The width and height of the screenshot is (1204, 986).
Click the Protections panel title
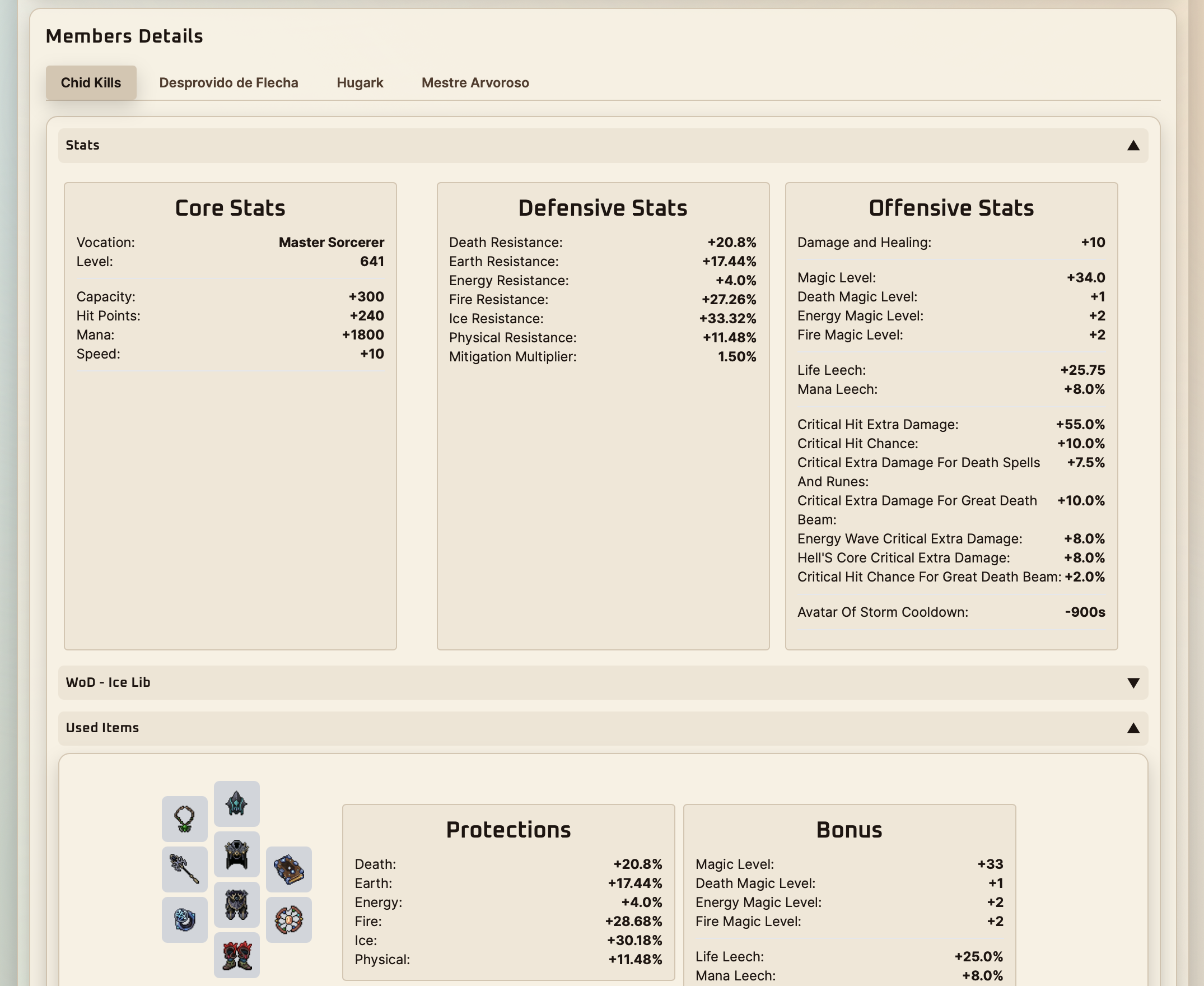[508, 829]
